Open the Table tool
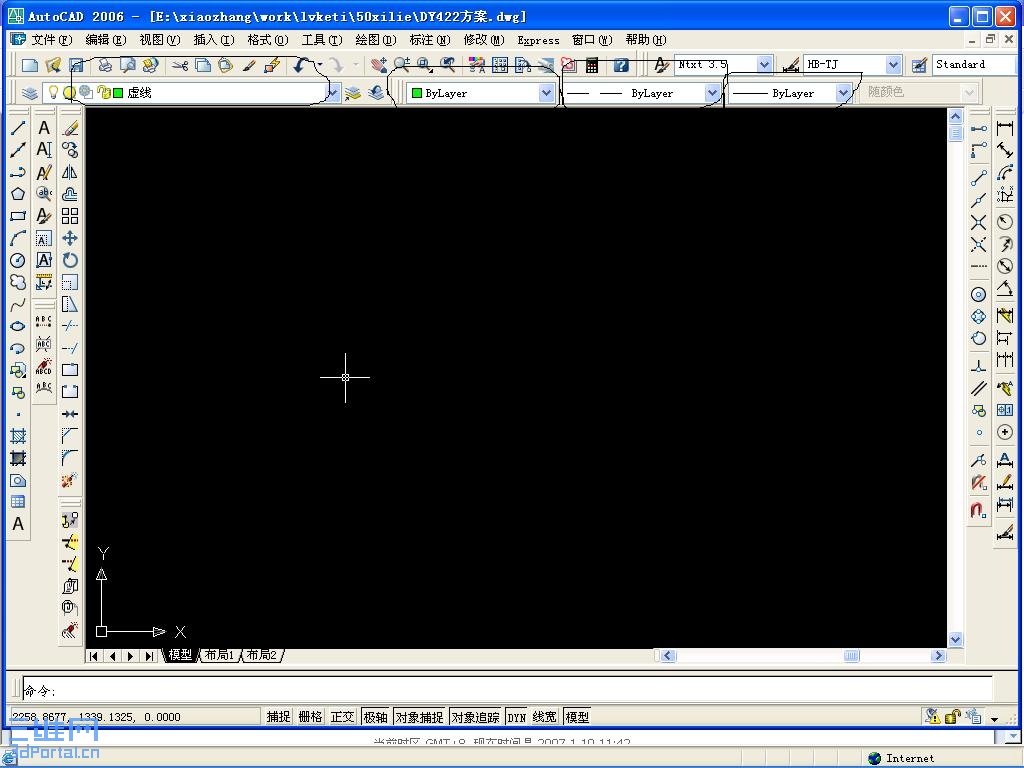Viewport: 1024px width, 768px height. (18, 502)
